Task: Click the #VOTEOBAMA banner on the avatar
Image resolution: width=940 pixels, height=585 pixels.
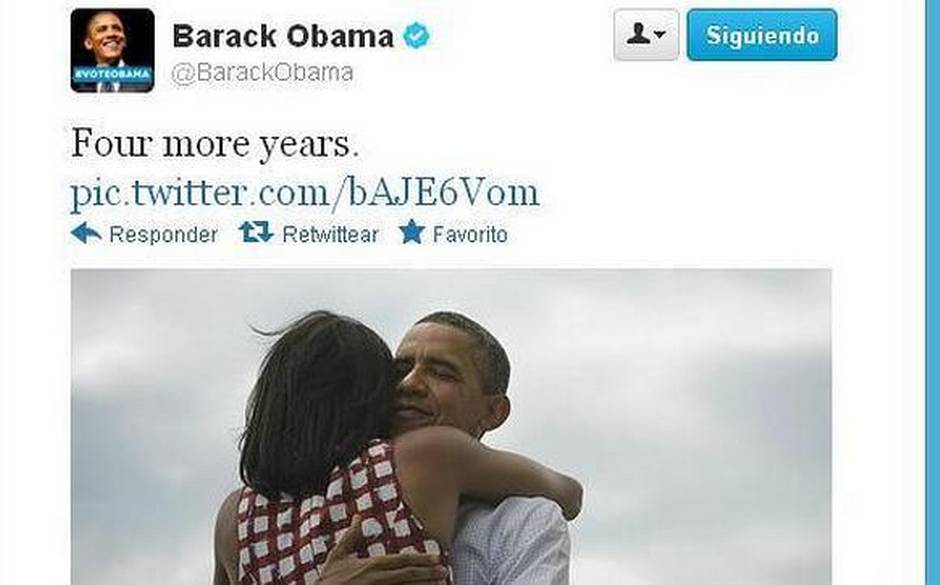Action: [112, 74]
